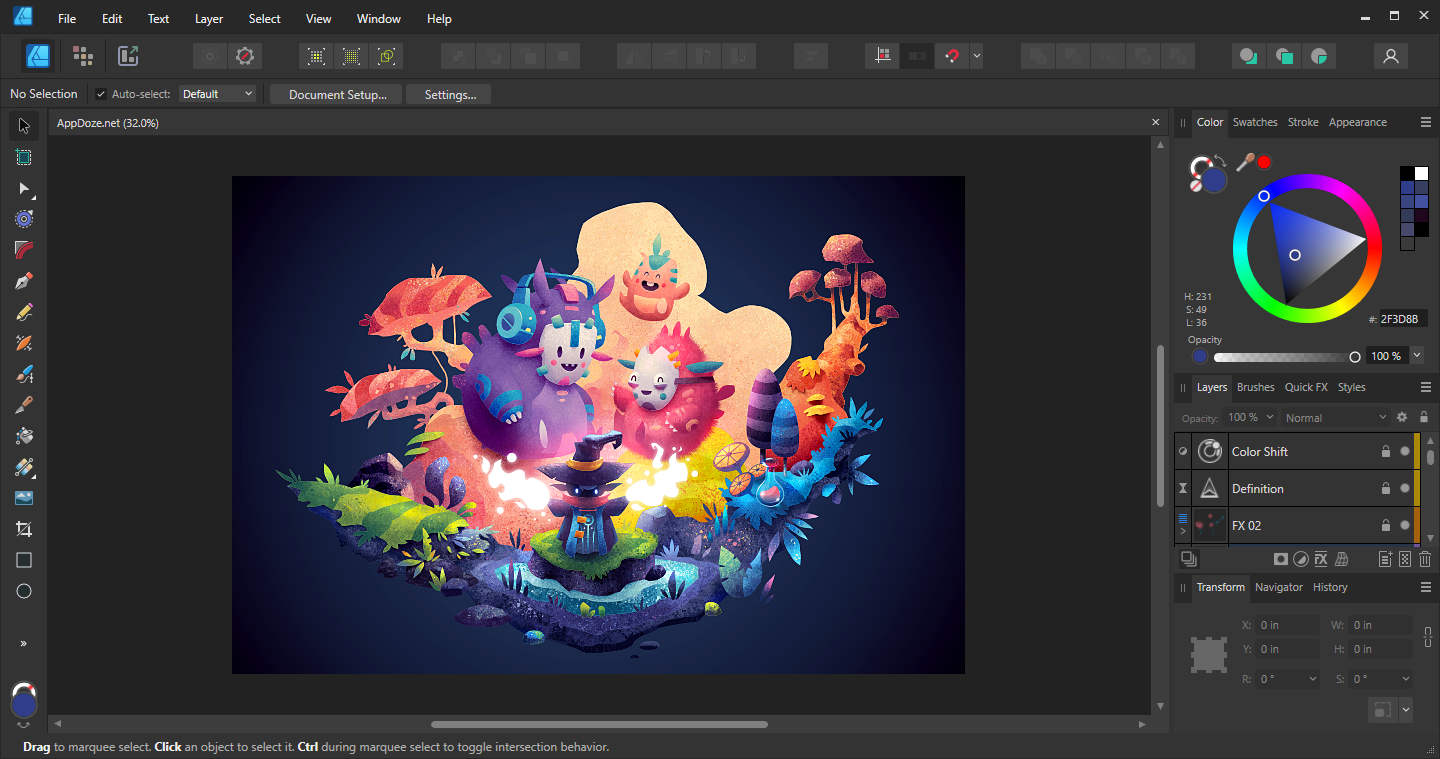Open the Auto-select Default dropdown

pyautogui.click(x=218, y=93)
